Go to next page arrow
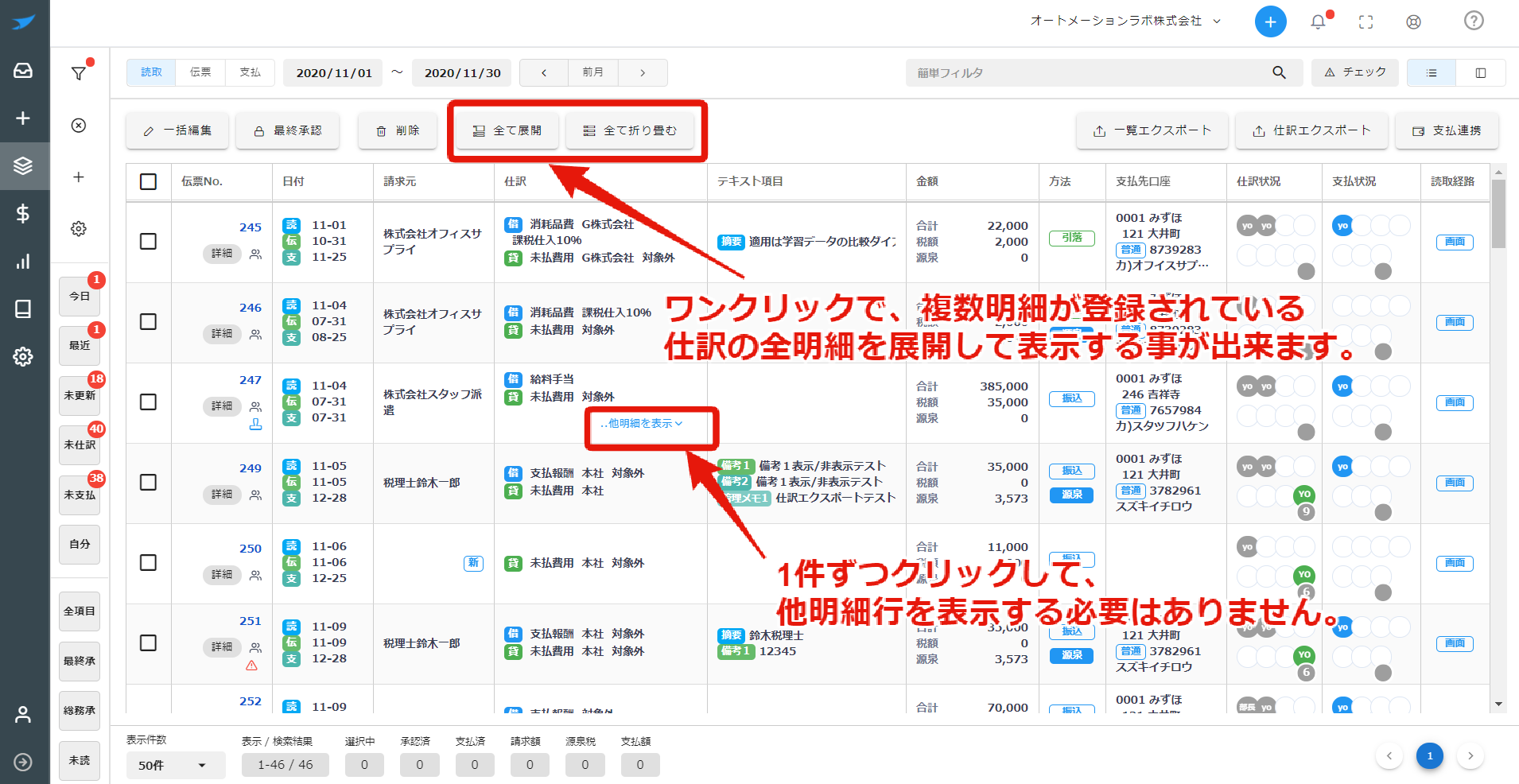 coord(1470,755)
